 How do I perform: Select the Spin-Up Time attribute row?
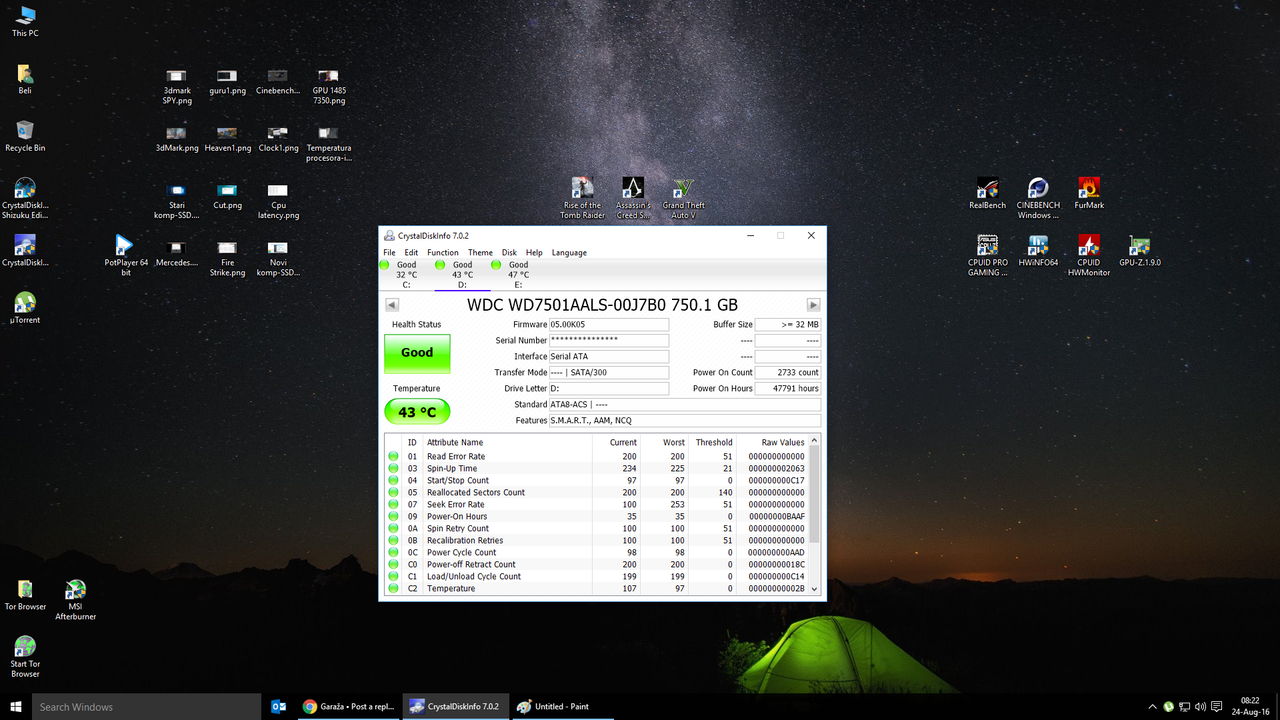(596, 469)
